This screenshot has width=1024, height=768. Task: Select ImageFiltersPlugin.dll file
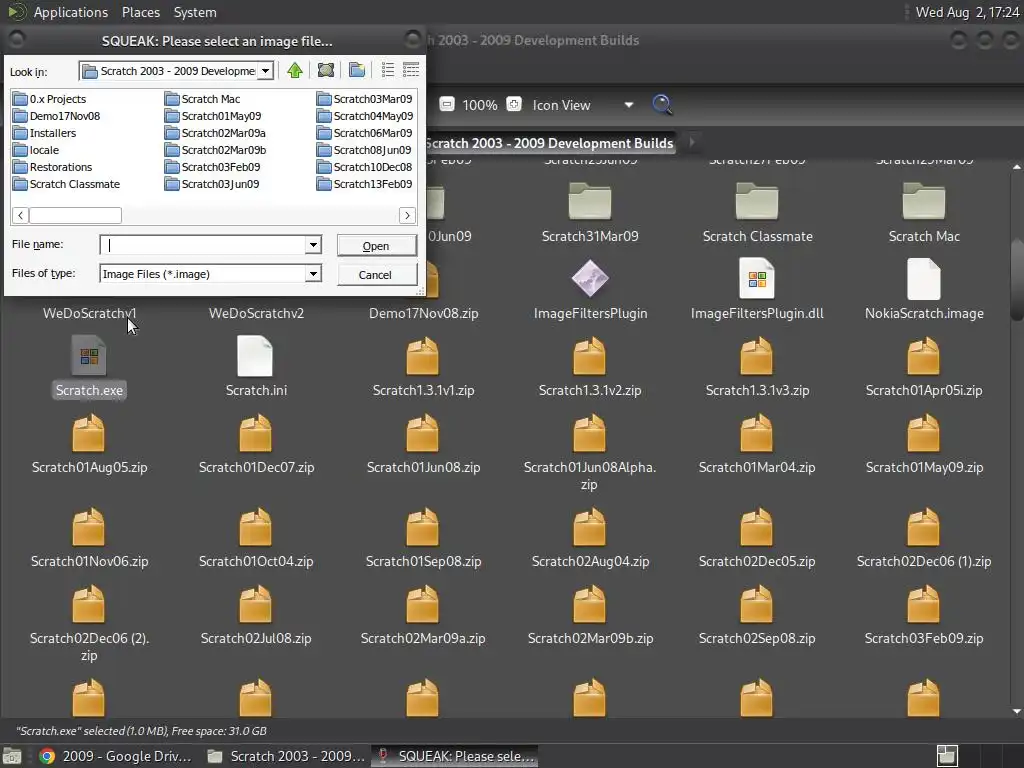[x=757, y=289]
